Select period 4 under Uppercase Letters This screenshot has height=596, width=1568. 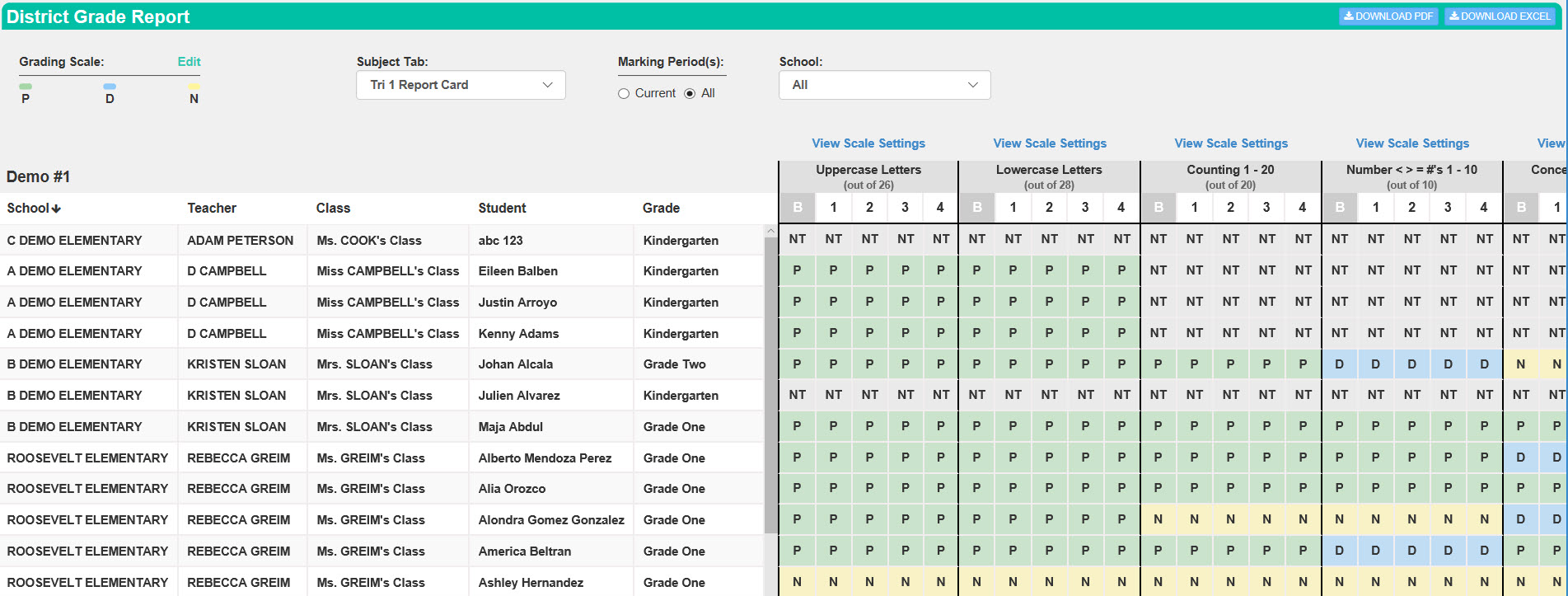tap(940, 208)
